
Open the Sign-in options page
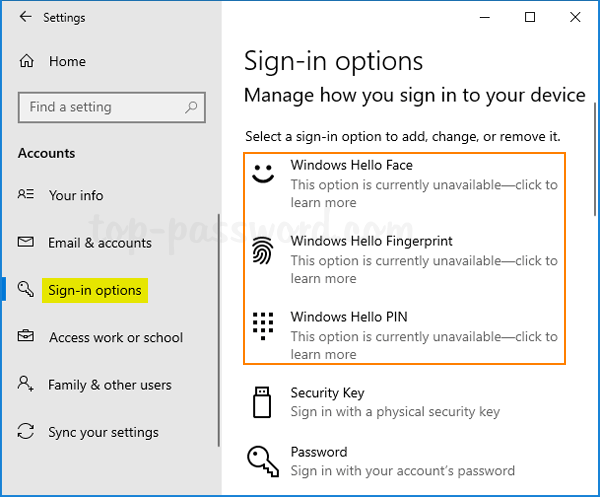click(95, 291)
